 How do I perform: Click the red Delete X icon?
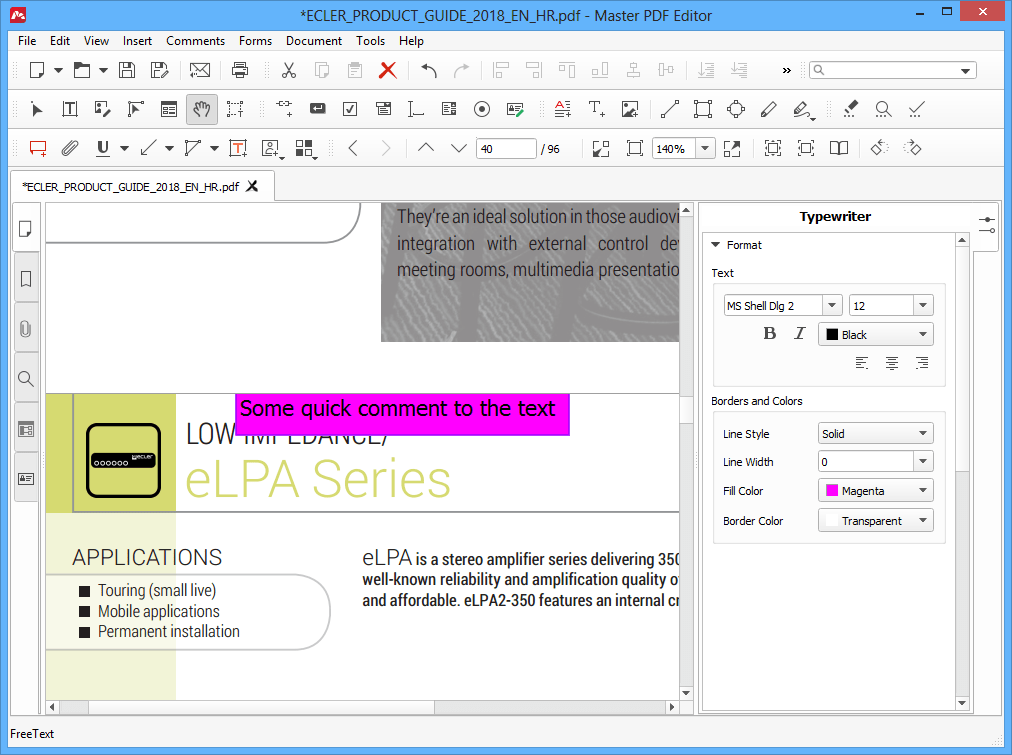click(x=387, y=70)
